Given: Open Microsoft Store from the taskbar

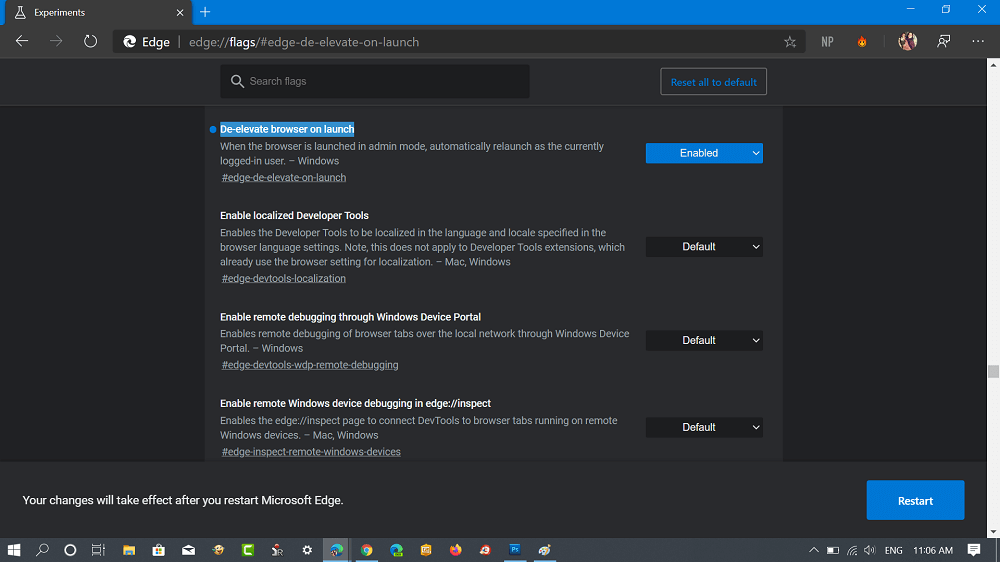Looking at the screenshot, I should (x=158, y=550).
